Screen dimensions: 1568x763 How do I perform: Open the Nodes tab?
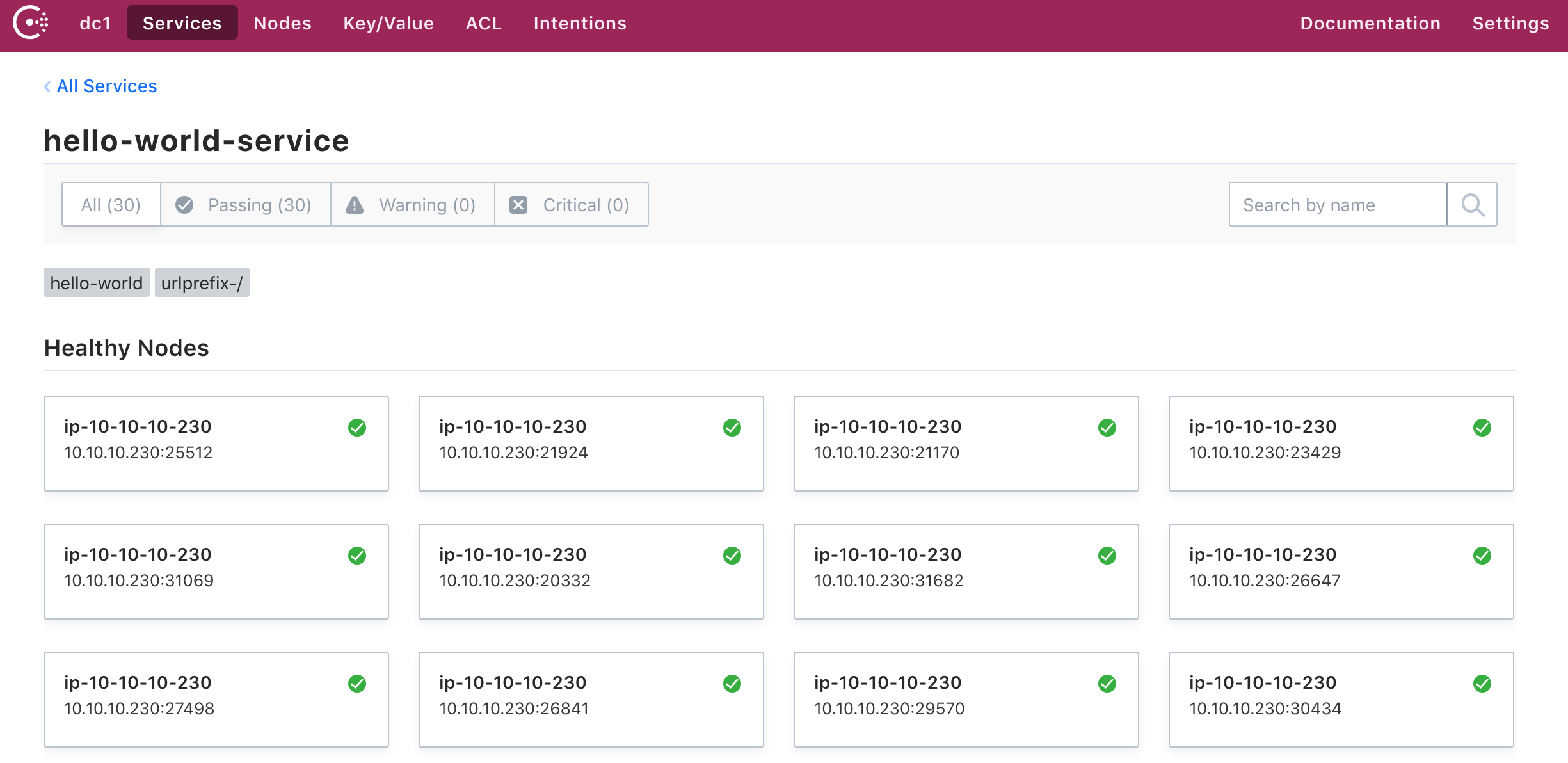coord(282,23)
